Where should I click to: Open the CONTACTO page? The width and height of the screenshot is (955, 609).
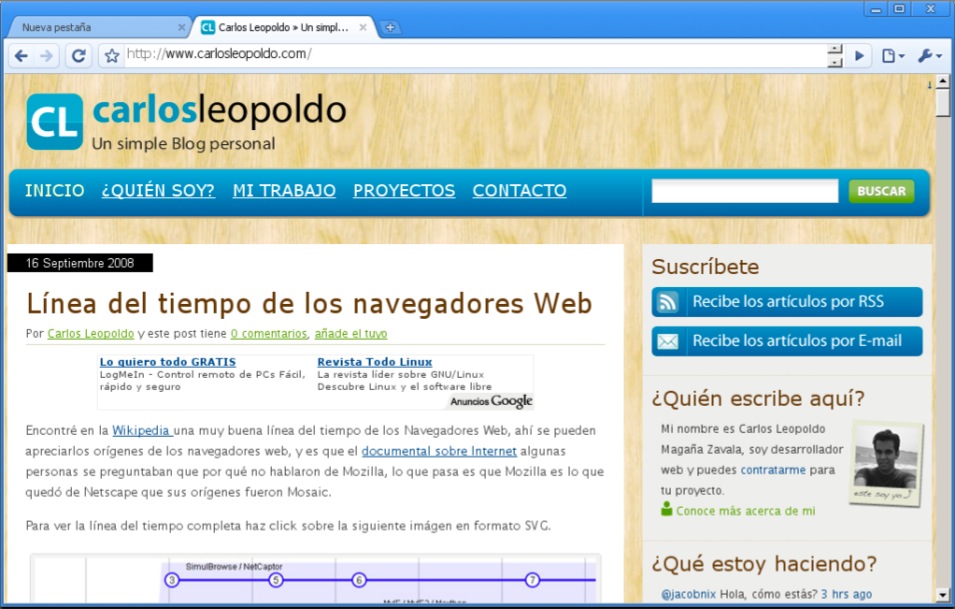520,191
